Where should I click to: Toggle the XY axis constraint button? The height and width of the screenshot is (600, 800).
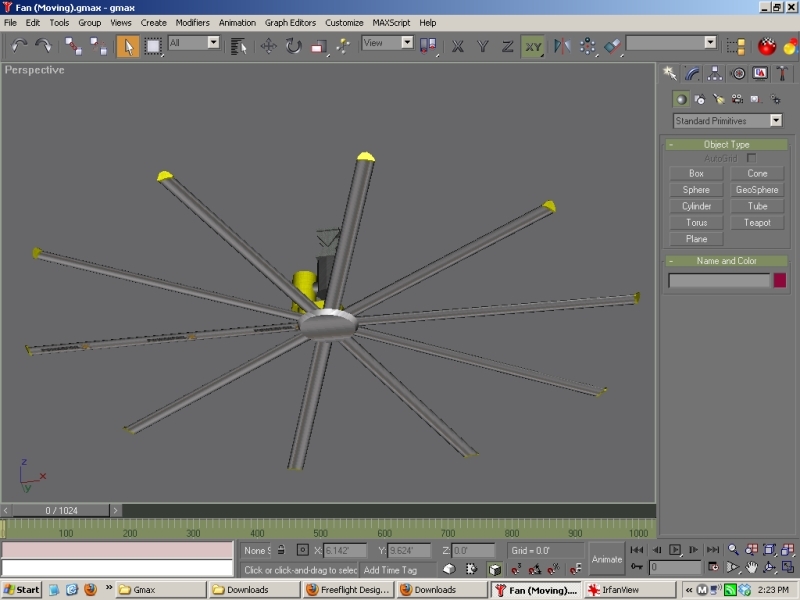[532, 45]
